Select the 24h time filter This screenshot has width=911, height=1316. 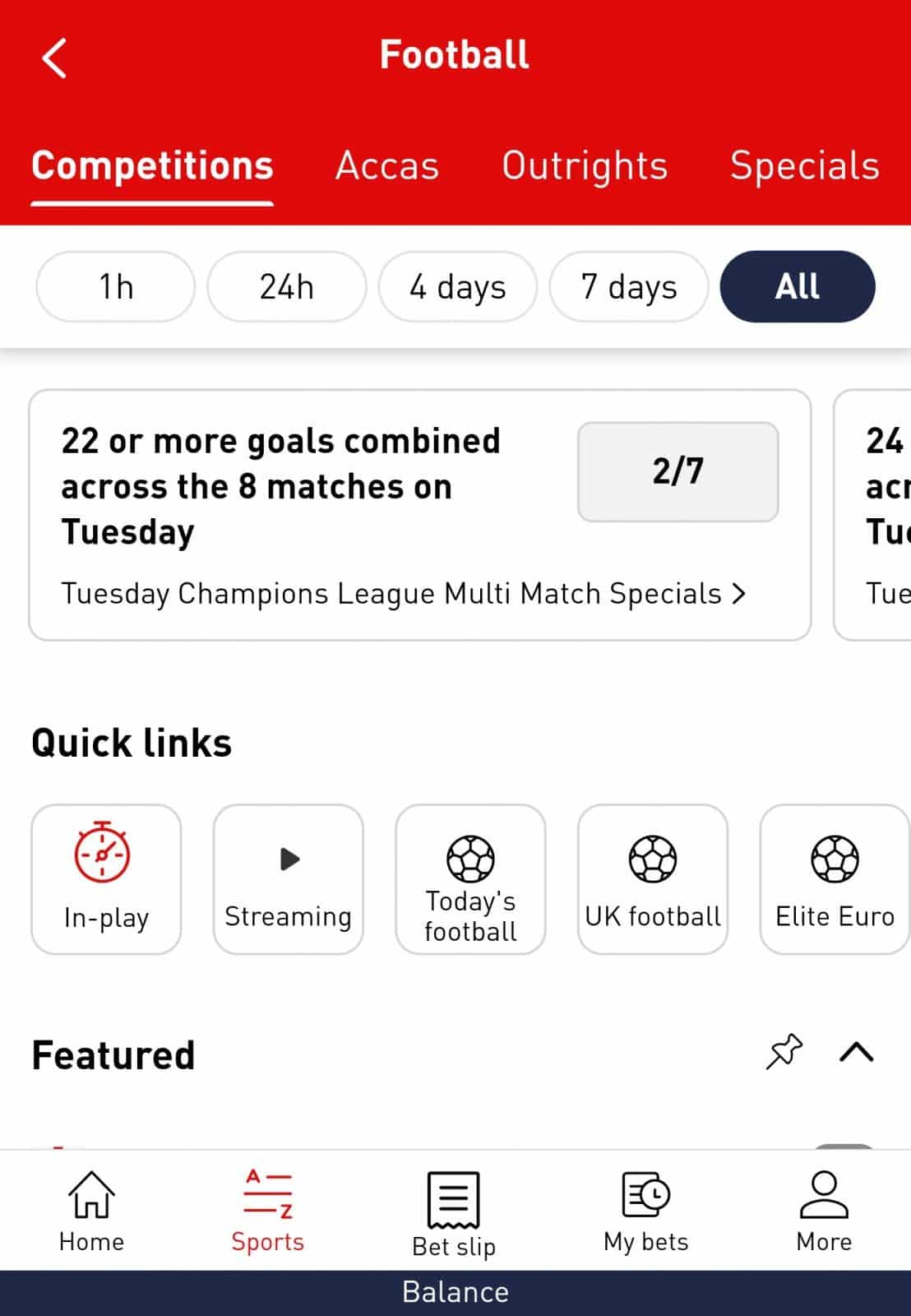(x=287, y=287)
